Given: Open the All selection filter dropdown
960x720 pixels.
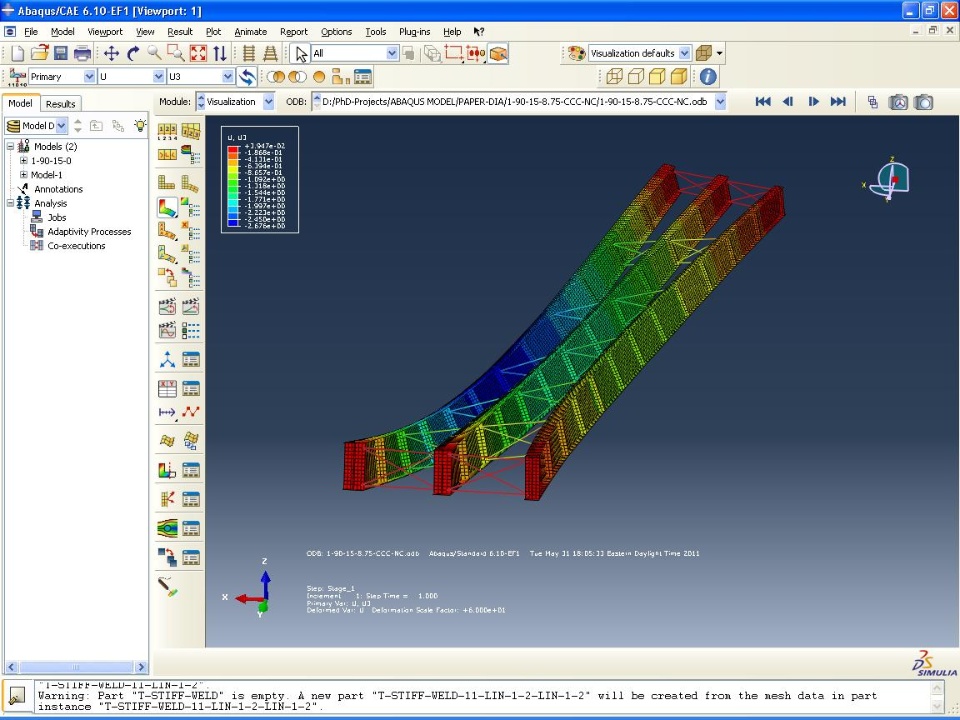Looking at the screenshot, I should coord(392,53).
